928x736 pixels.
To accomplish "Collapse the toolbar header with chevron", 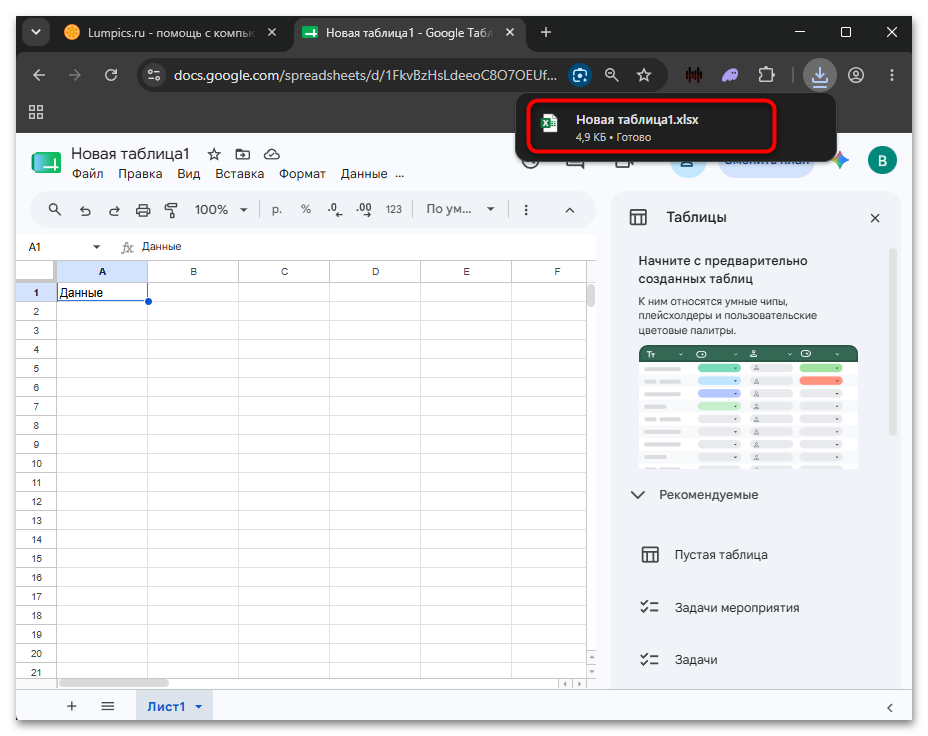I will 570,210.
